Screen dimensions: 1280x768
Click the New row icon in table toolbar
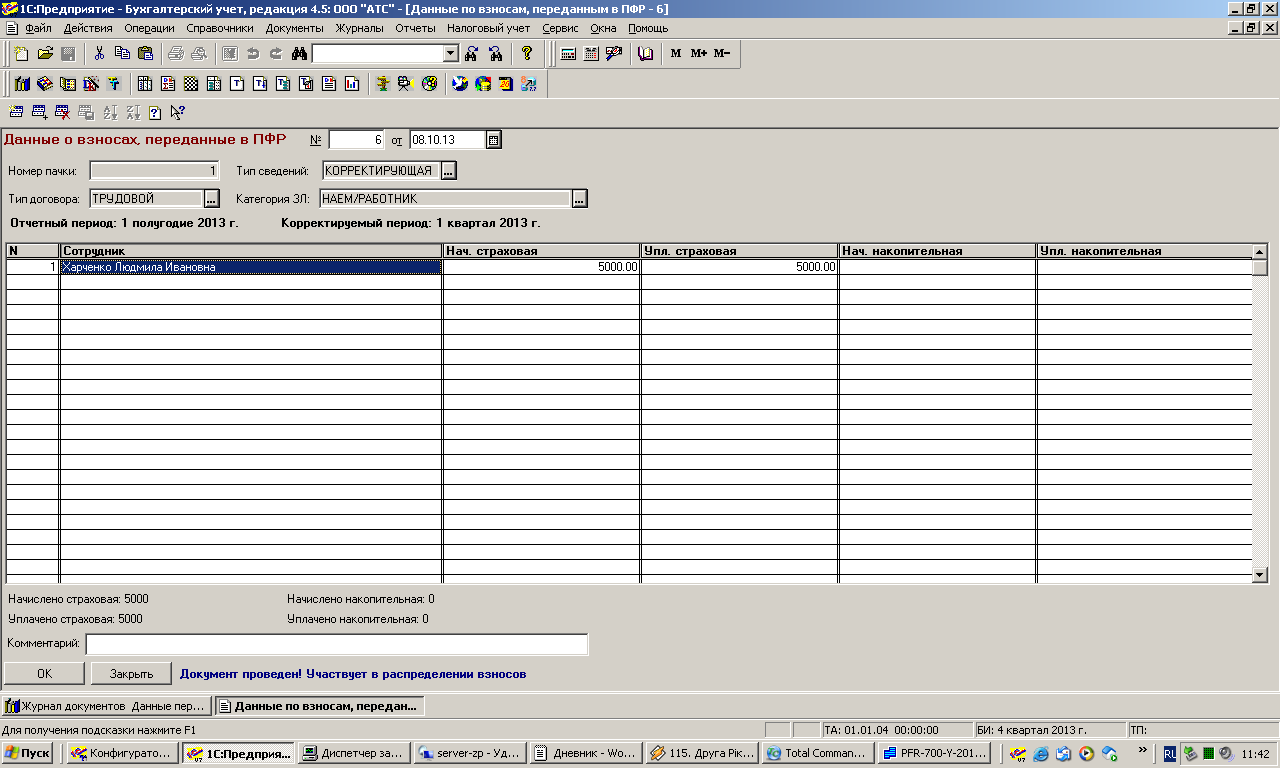pos(16,112)
